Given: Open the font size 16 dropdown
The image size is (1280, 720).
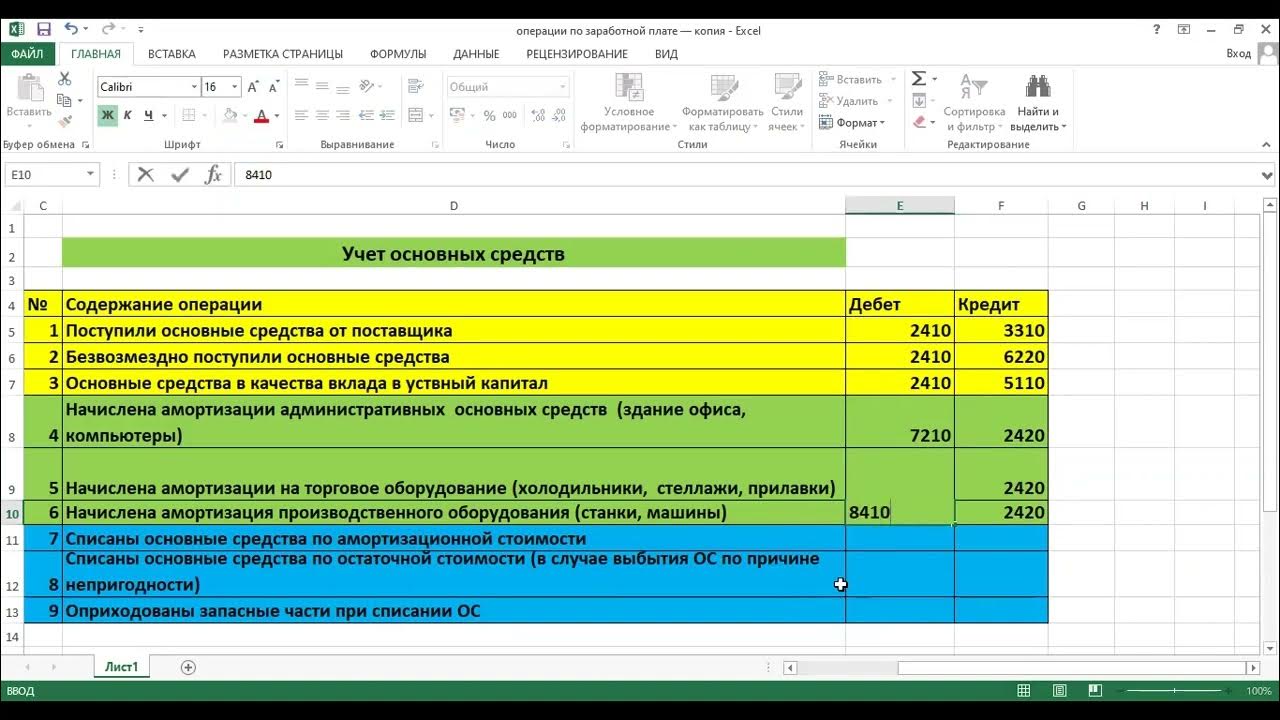Looking at the screenshot, I should point(235,87).
